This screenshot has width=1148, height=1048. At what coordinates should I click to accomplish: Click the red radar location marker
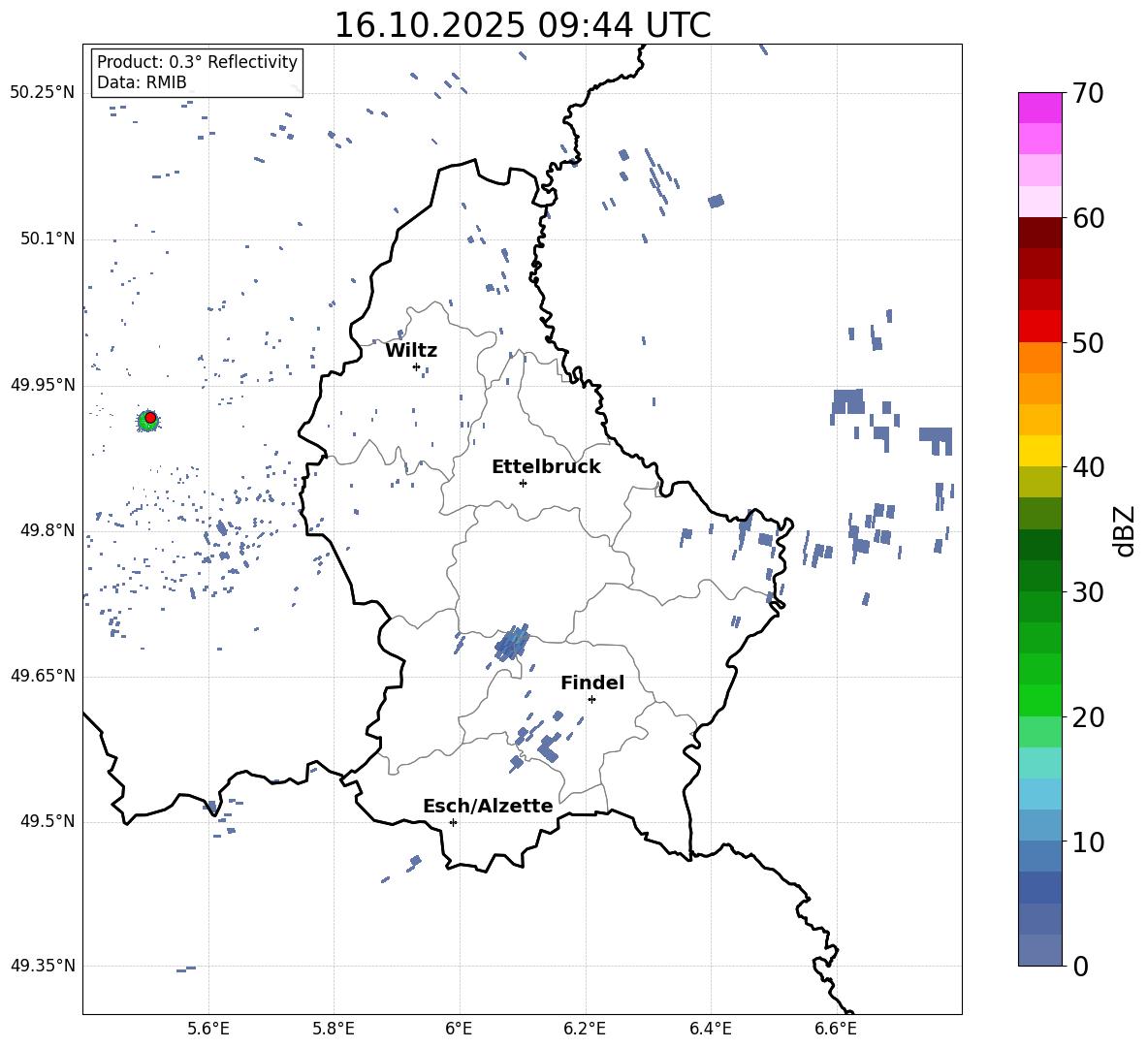(150, 418)
